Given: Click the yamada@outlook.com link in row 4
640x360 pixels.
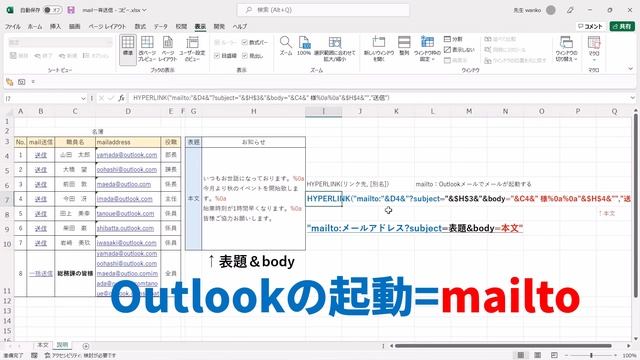Looking at the screenshot, I should (127, 155).
